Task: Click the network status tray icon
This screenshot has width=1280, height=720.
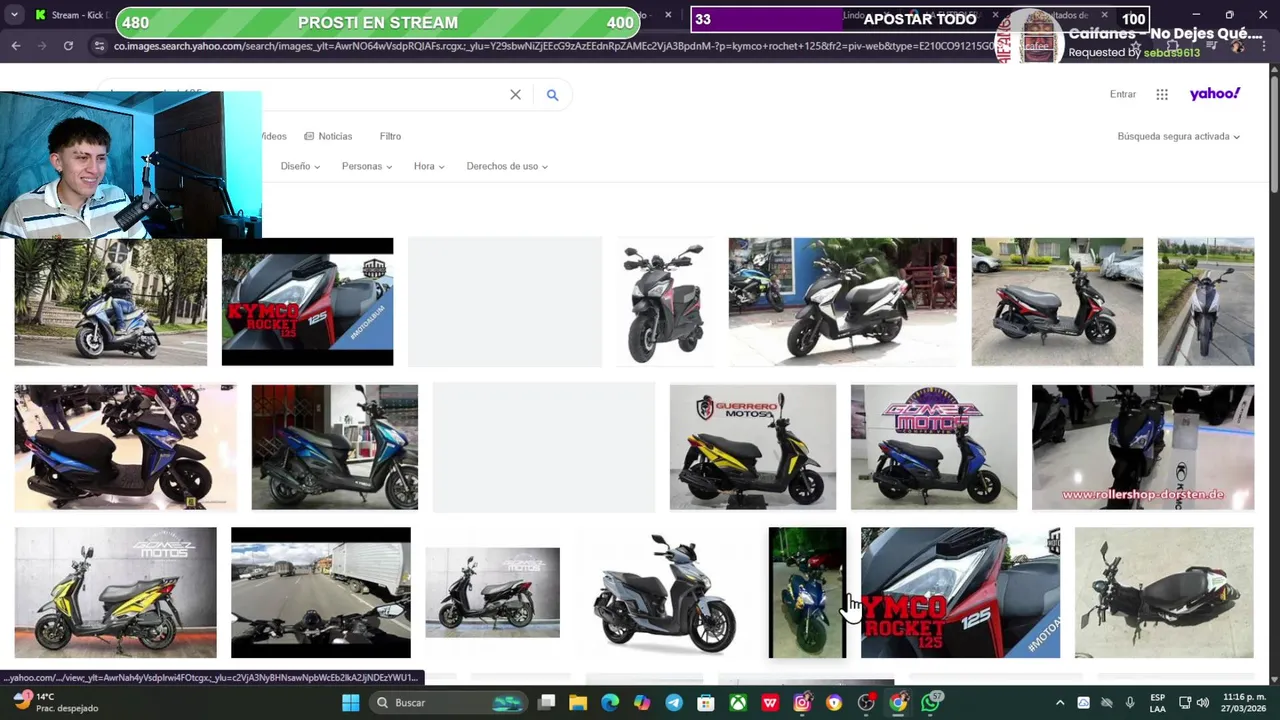Action: click(1185, 703)
